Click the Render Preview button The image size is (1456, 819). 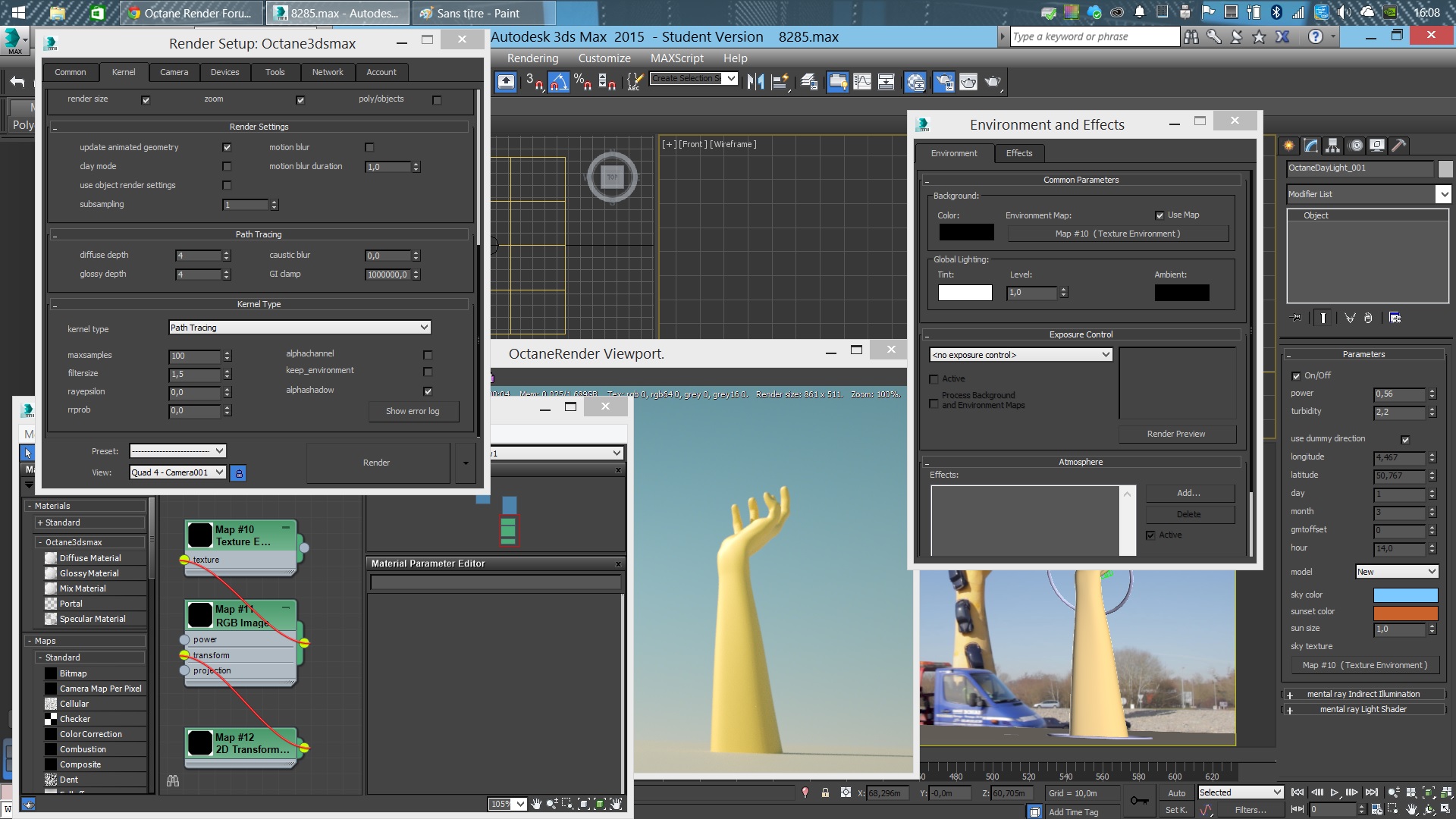1176,434
